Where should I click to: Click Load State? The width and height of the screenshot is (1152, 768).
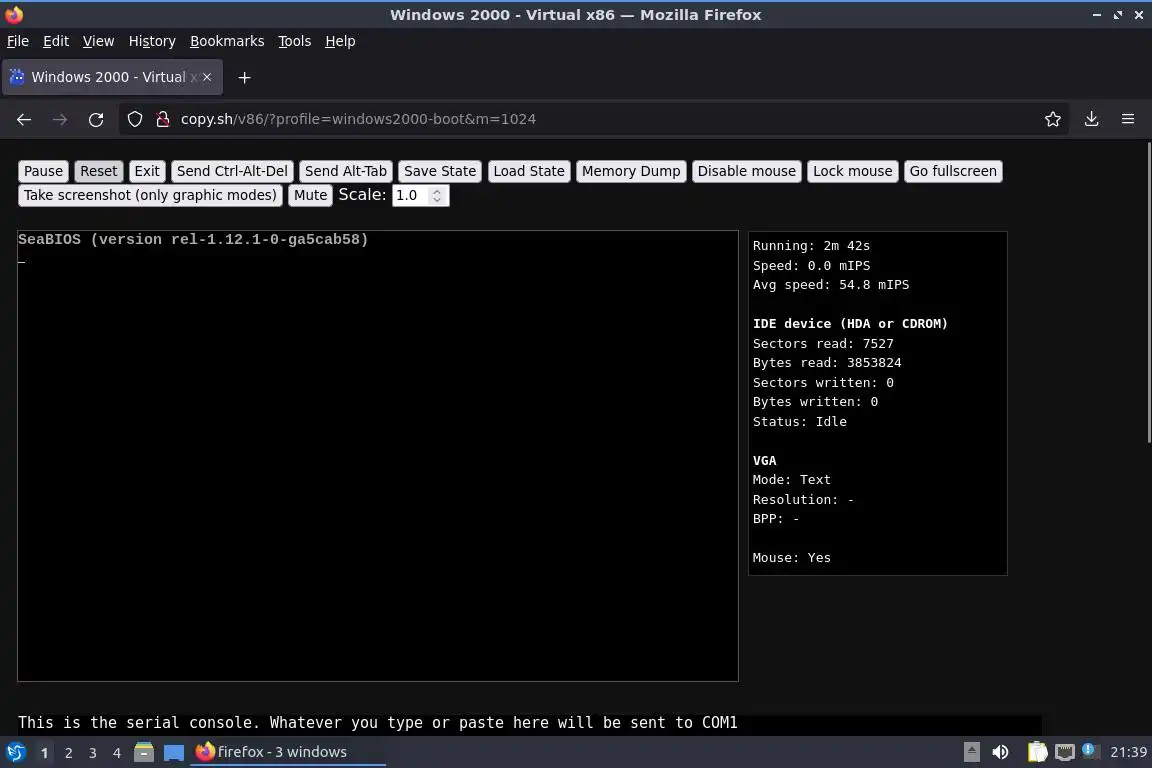coord(529,171)
